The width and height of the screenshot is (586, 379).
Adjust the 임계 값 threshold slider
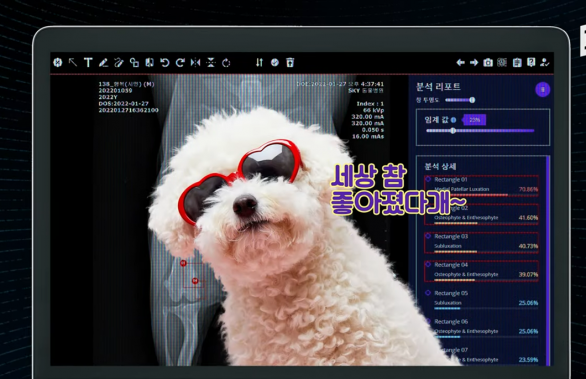pos(480,131)
